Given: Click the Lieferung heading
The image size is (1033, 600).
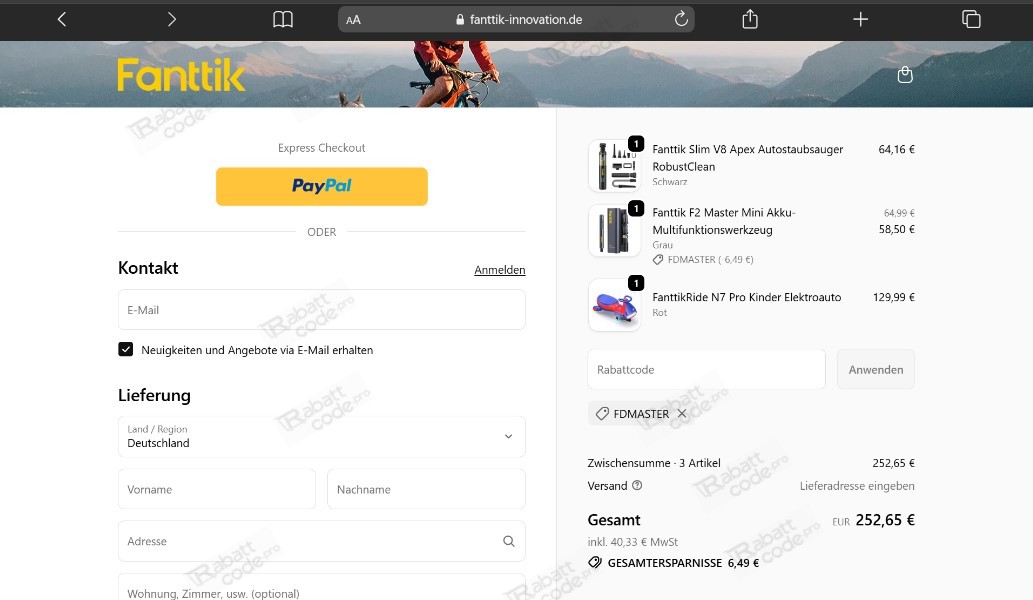Looking at the screenshot, I should [x=154, y=395].
